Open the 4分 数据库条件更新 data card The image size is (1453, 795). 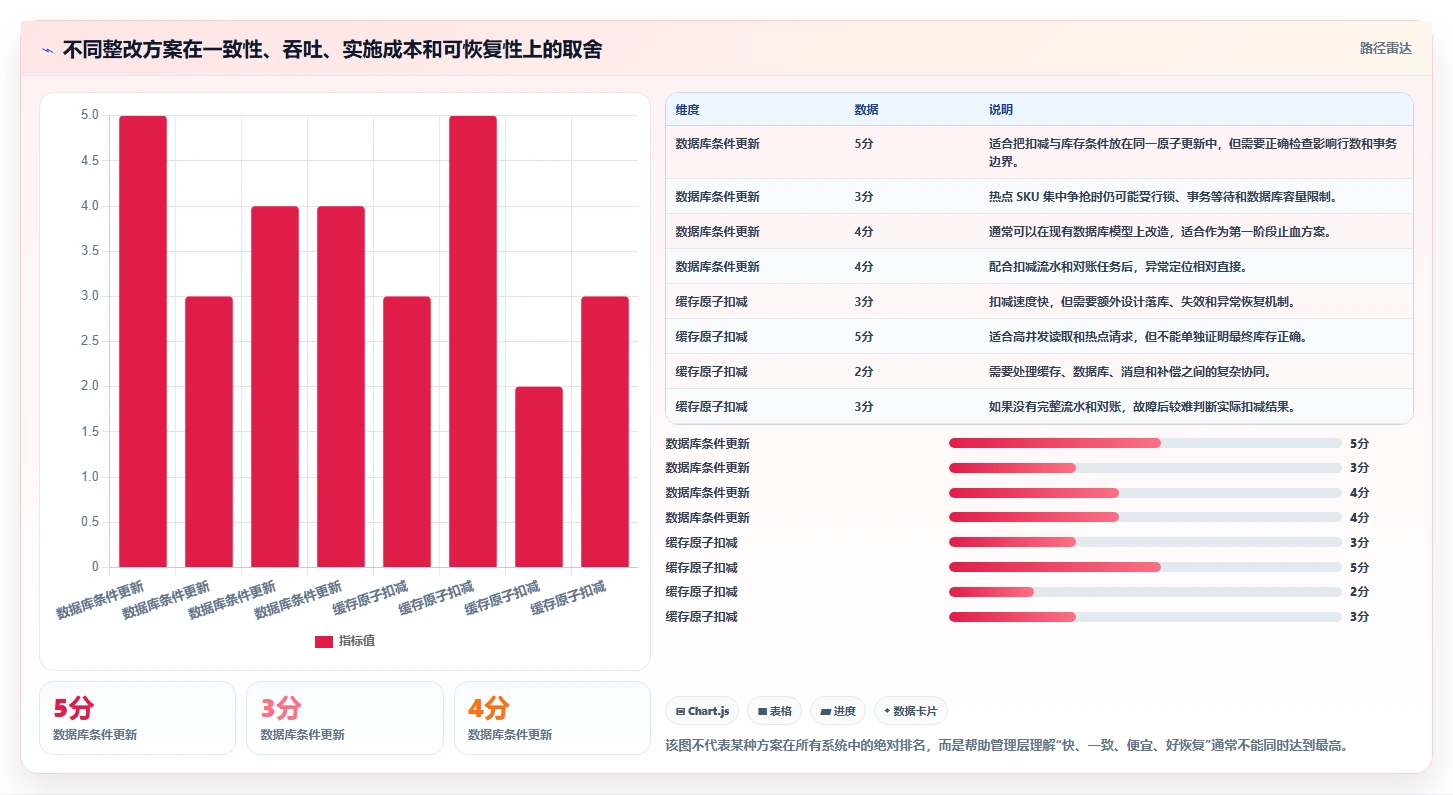point(552,718)
